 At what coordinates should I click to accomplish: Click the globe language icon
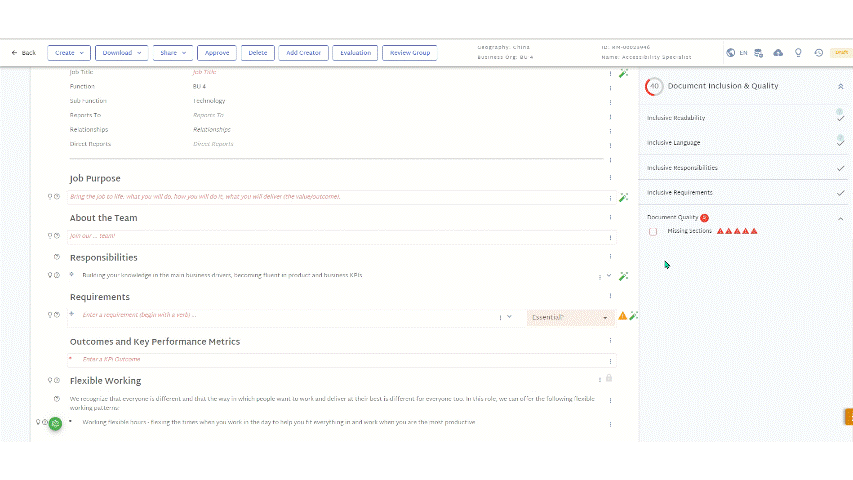point(731,53)
